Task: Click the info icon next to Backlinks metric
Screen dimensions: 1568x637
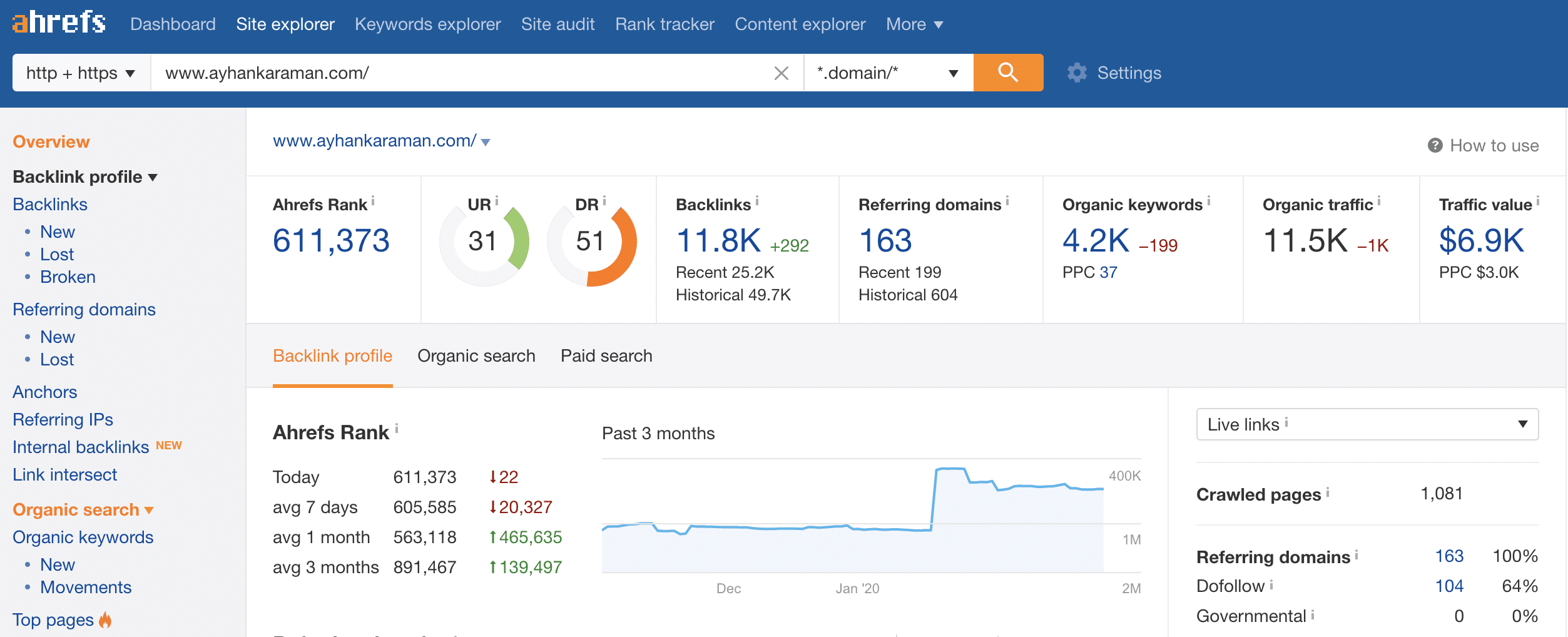Action: (757, 201)
